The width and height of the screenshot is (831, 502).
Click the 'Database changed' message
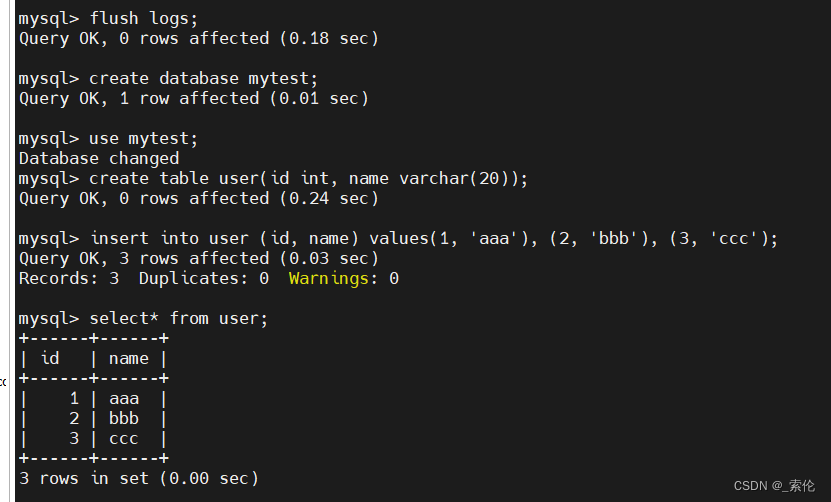[99, 158]
